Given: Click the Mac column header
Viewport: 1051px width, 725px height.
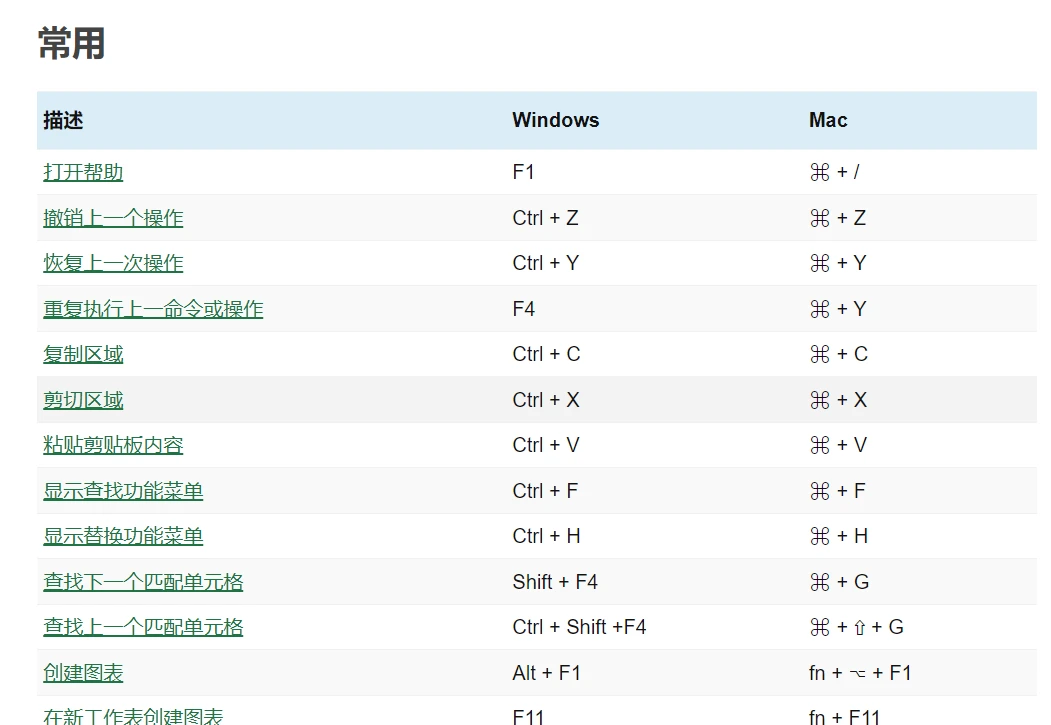Looking at the screenshot, I should [x=828, y=120].
